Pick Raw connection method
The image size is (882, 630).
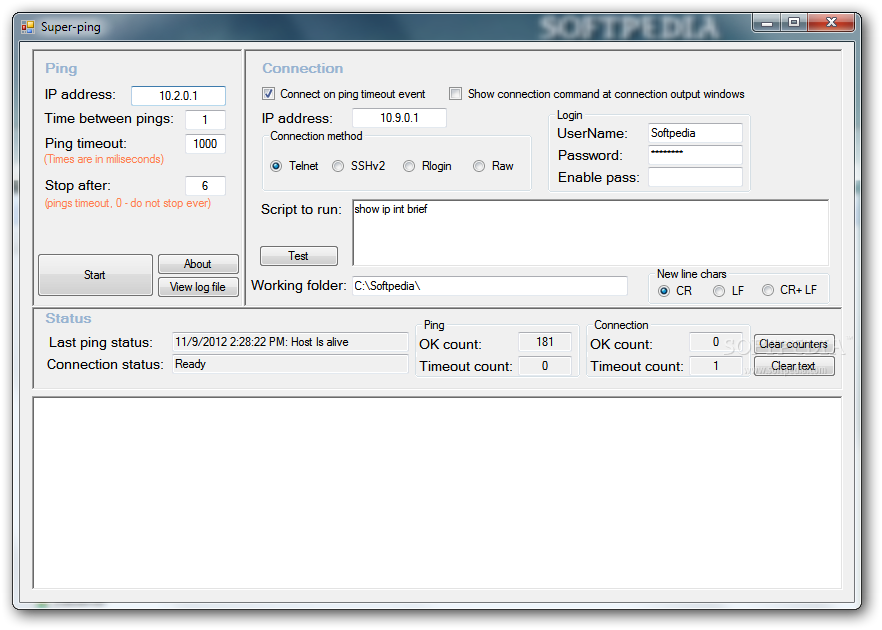click(479, 166)
